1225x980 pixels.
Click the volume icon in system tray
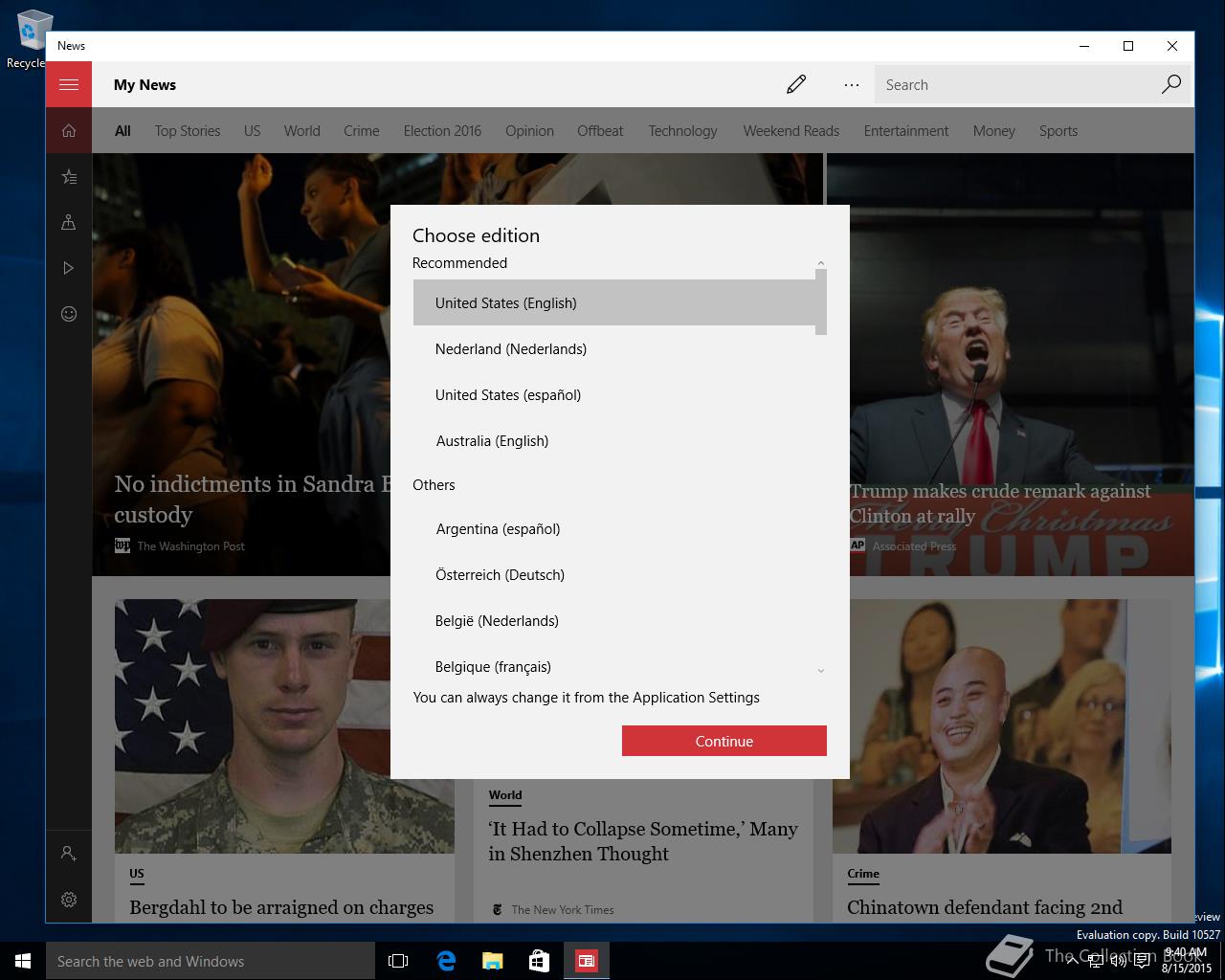tap(1118, 961)
